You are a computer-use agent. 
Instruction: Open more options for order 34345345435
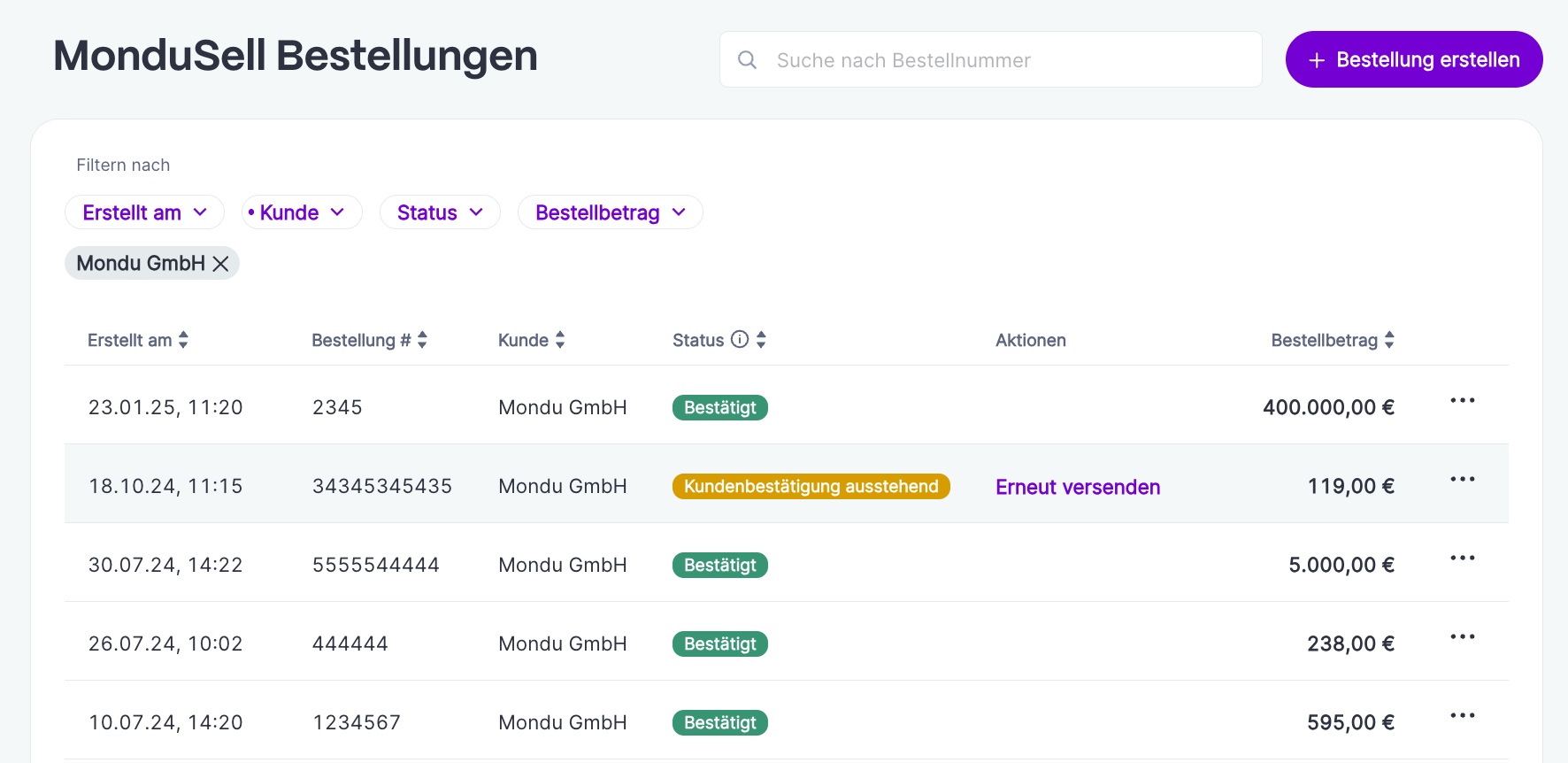1463,480
